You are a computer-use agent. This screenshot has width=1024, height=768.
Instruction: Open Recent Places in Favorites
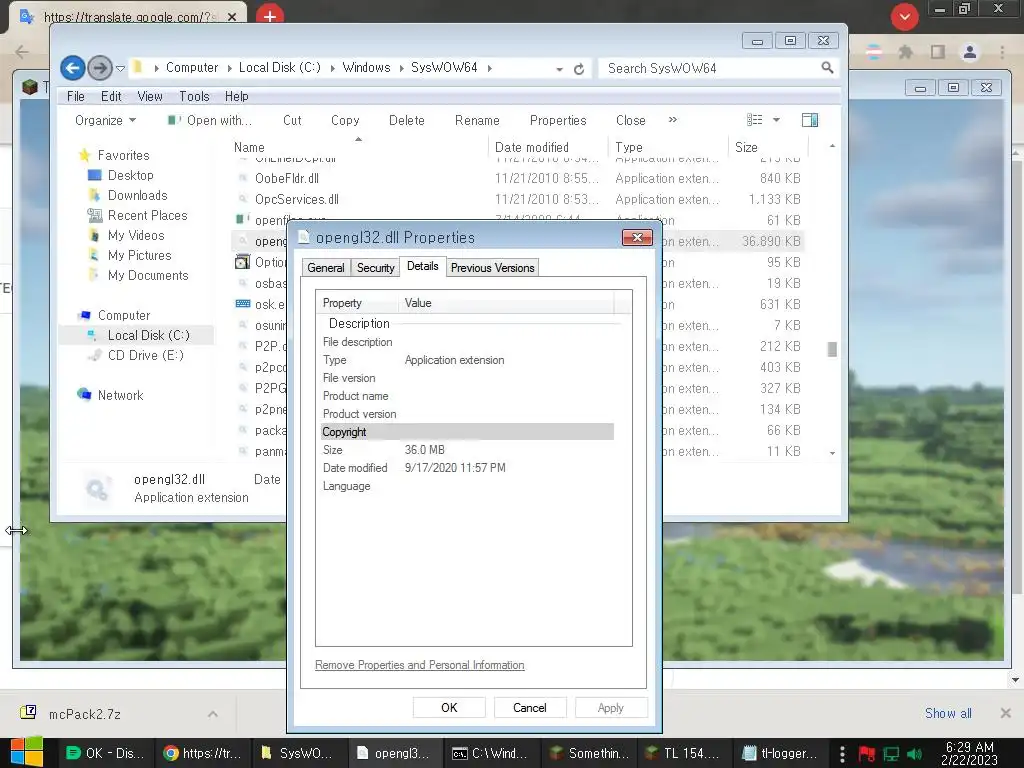coord(147,216)
